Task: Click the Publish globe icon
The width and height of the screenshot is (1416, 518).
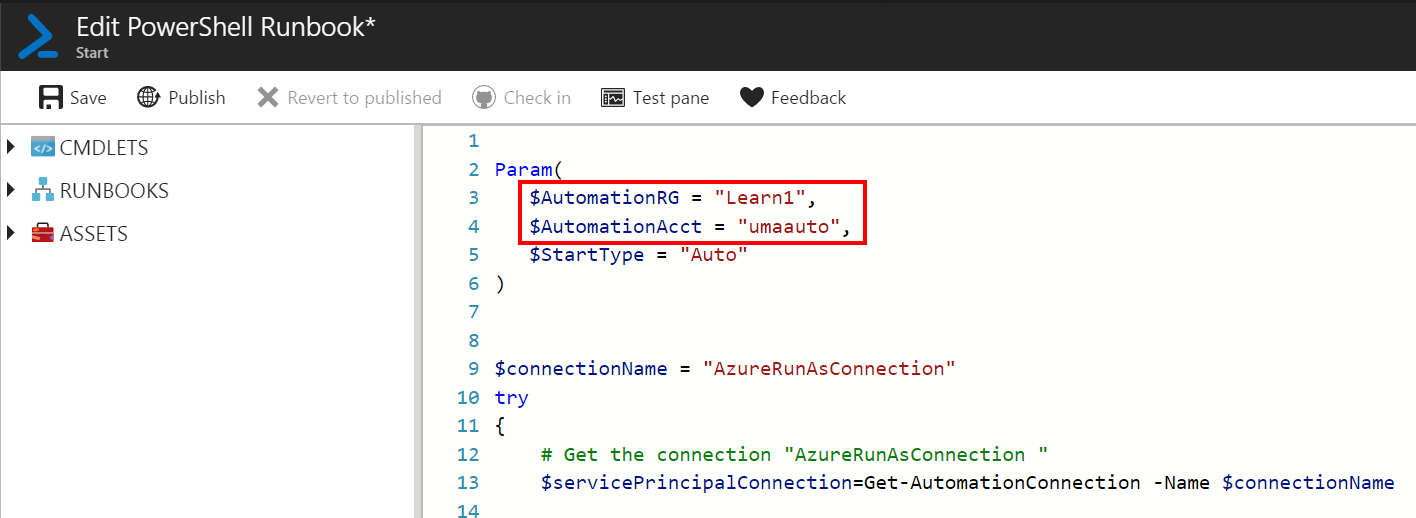Action: coord(149,97)
